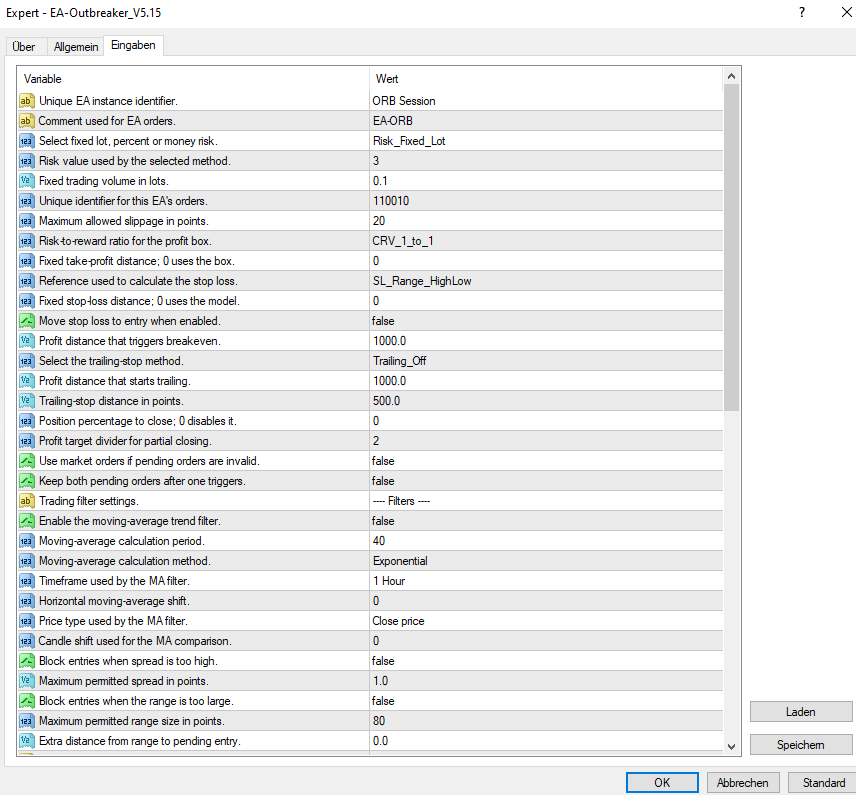Image resolution: width=856 pixels, height=795 pixels.
Task: Click the string icon beside Trading filter settings
Action: tap(27, 501)
